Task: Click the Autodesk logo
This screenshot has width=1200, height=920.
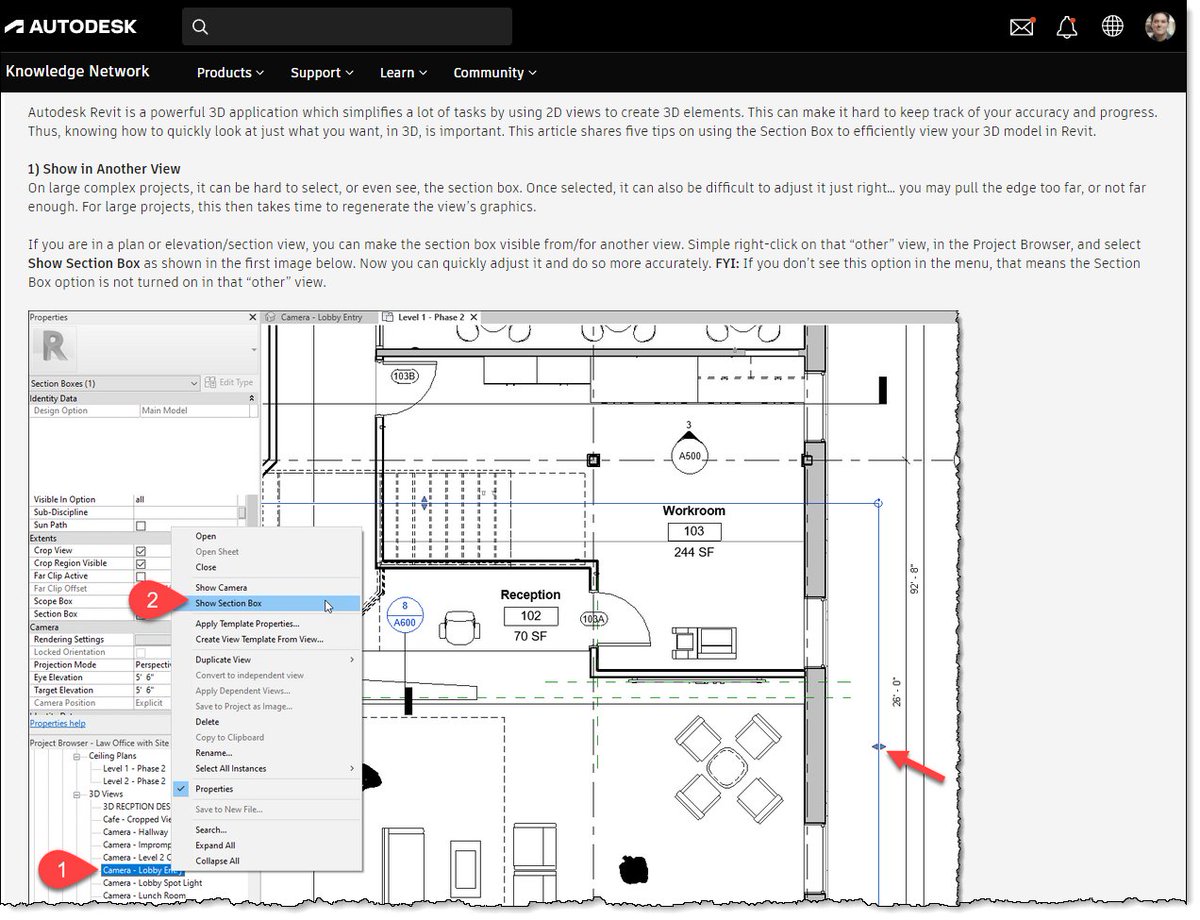Action: 70,27
